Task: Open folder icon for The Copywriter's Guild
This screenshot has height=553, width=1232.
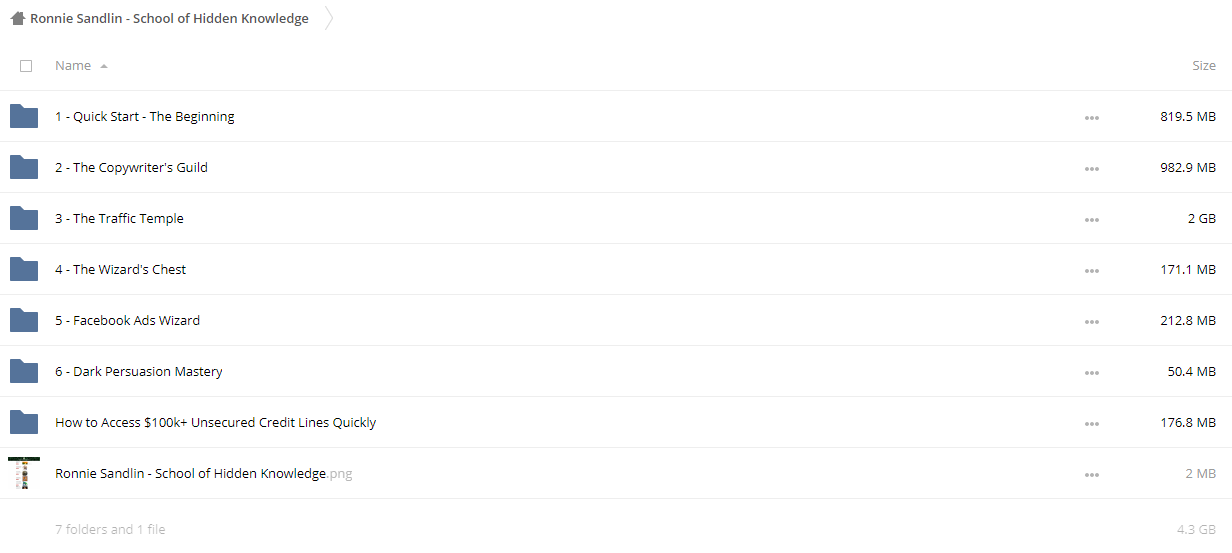Action: tap(24, 167)
